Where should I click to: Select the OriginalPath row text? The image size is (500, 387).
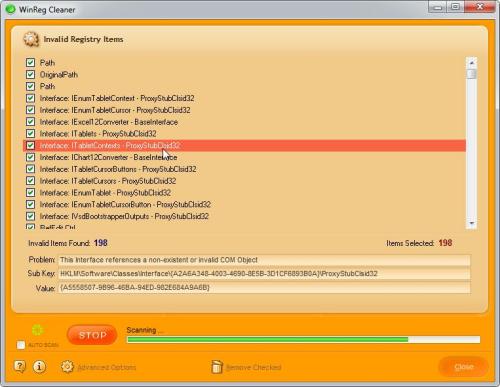[59, 75]
